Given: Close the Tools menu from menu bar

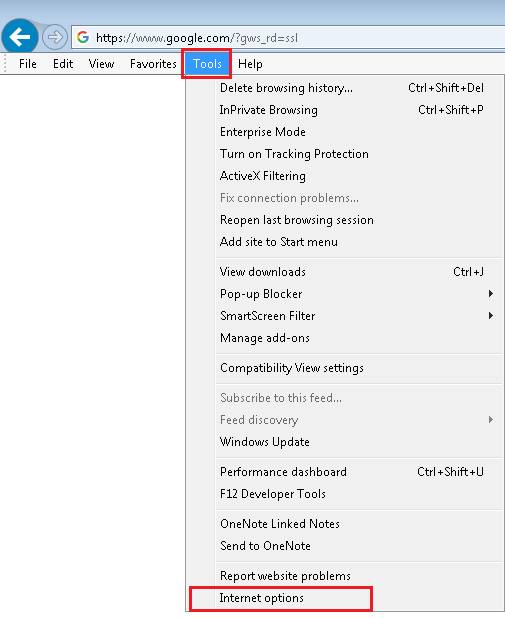Looking at the screenshot, I should tap(207, 64).
